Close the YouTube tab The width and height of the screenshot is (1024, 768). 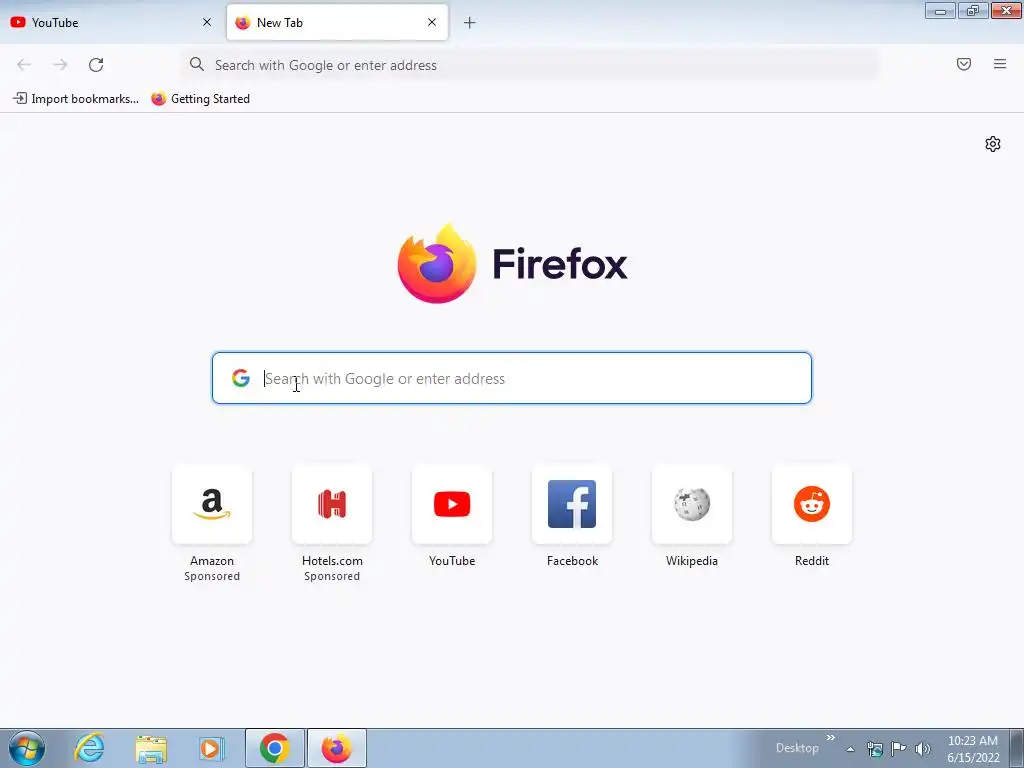click(x=206, y=22)
